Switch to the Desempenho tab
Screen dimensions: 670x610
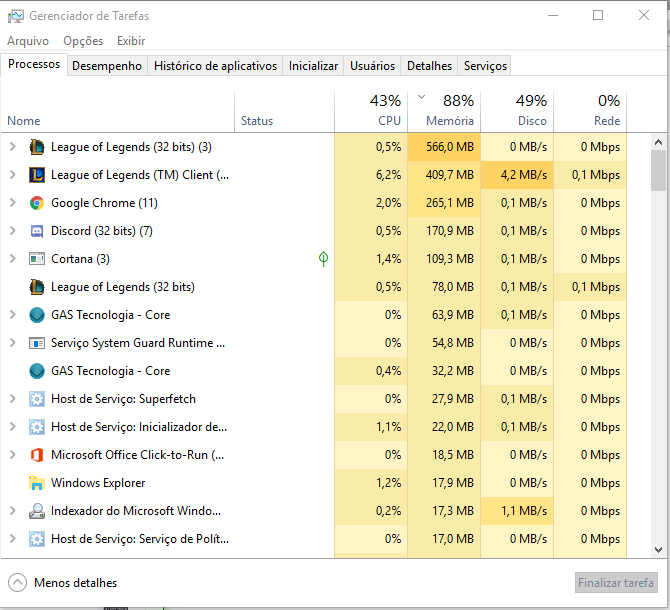point(107,66)
